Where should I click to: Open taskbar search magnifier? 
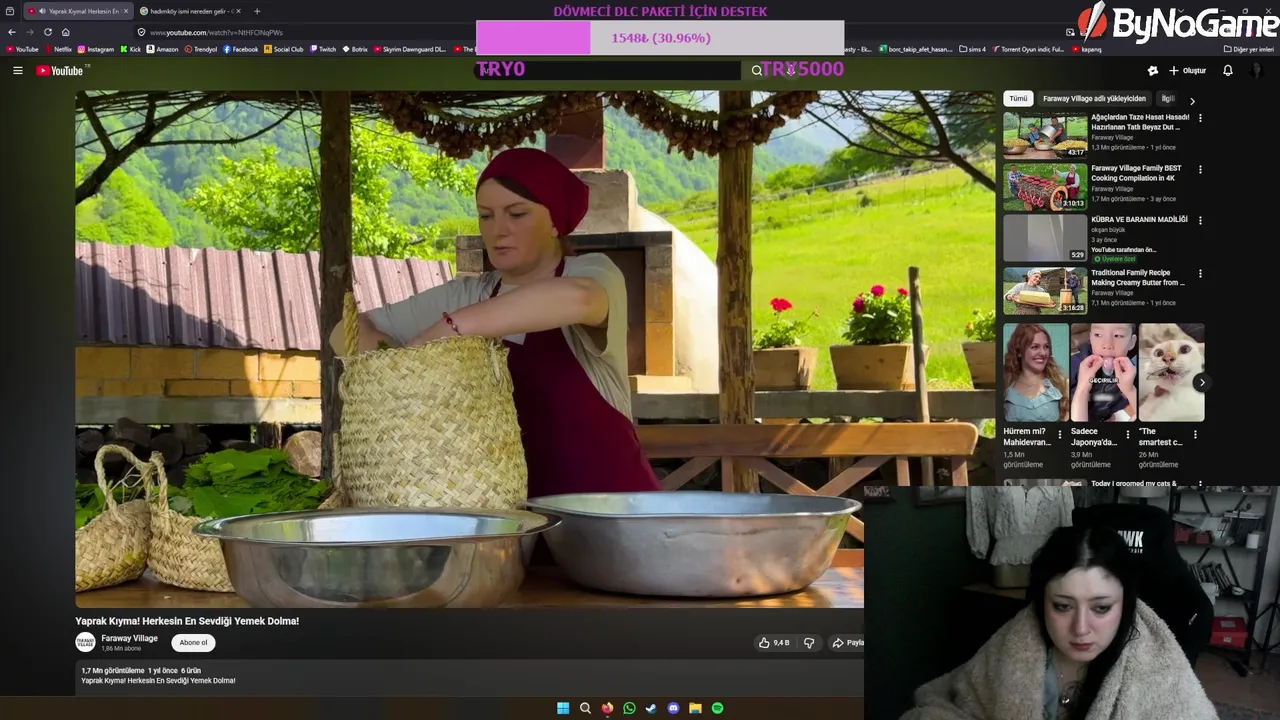click(585, 708)
